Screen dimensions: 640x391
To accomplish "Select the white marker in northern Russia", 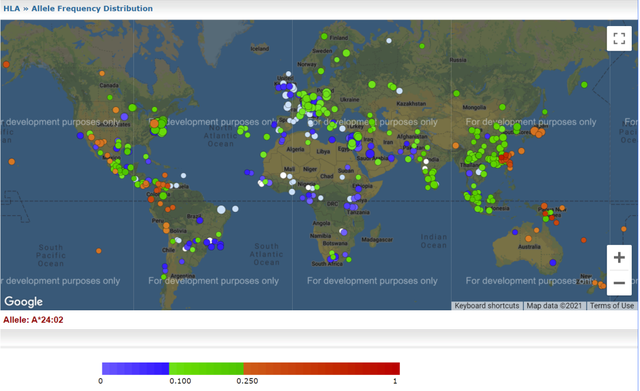I will 389,40.
